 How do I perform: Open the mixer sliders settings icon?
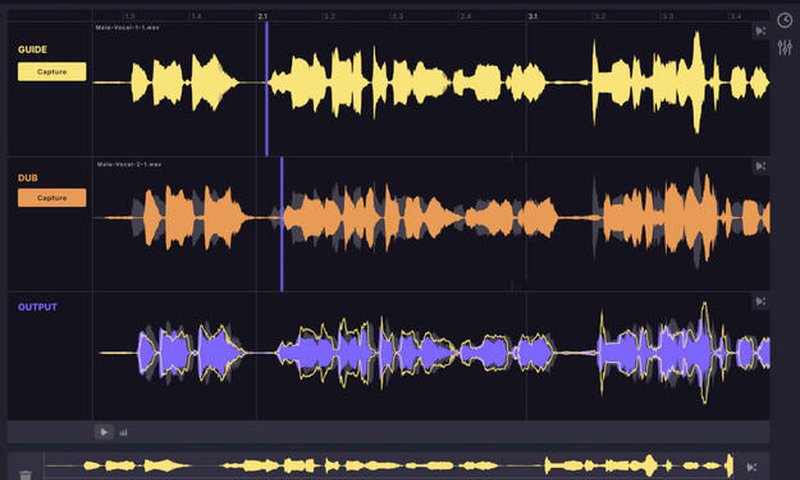(x=785, y=48)
